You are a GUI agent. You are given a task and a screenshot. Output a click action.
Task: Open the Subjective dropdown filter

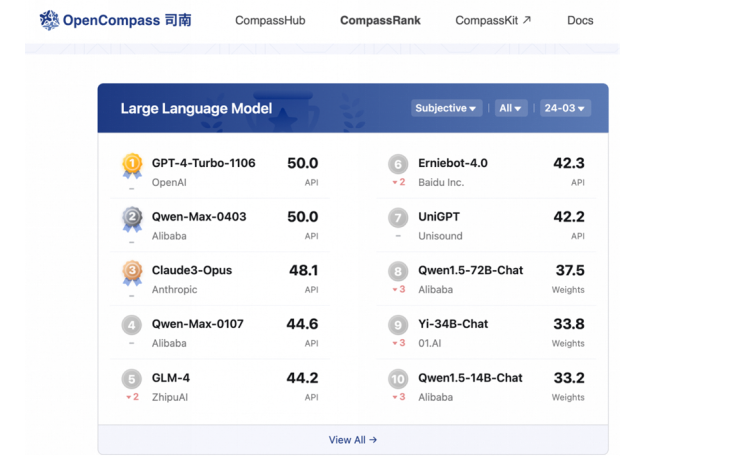pos(446,108)
